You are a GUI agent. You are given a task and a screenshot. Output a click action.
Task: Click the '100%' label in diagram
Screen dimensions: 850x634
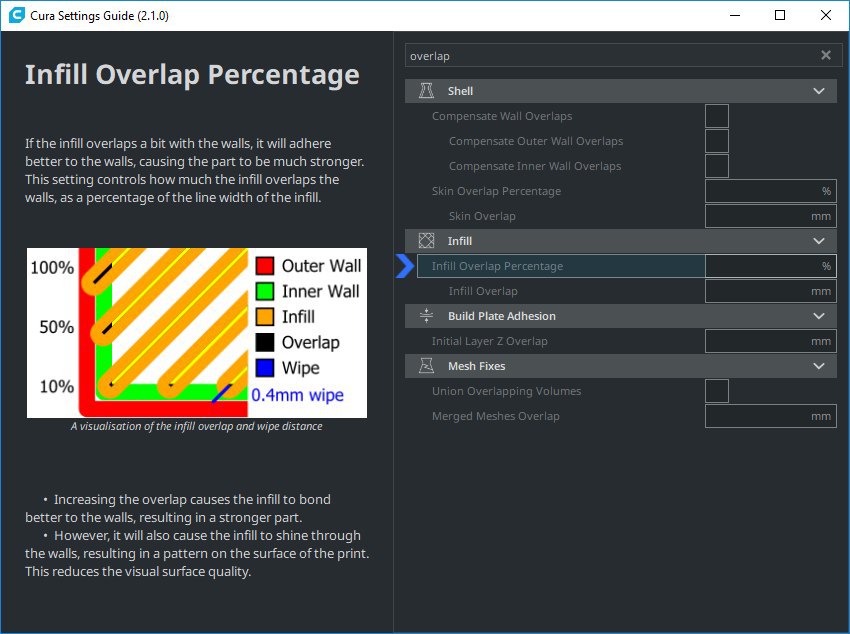coord(52,267)
